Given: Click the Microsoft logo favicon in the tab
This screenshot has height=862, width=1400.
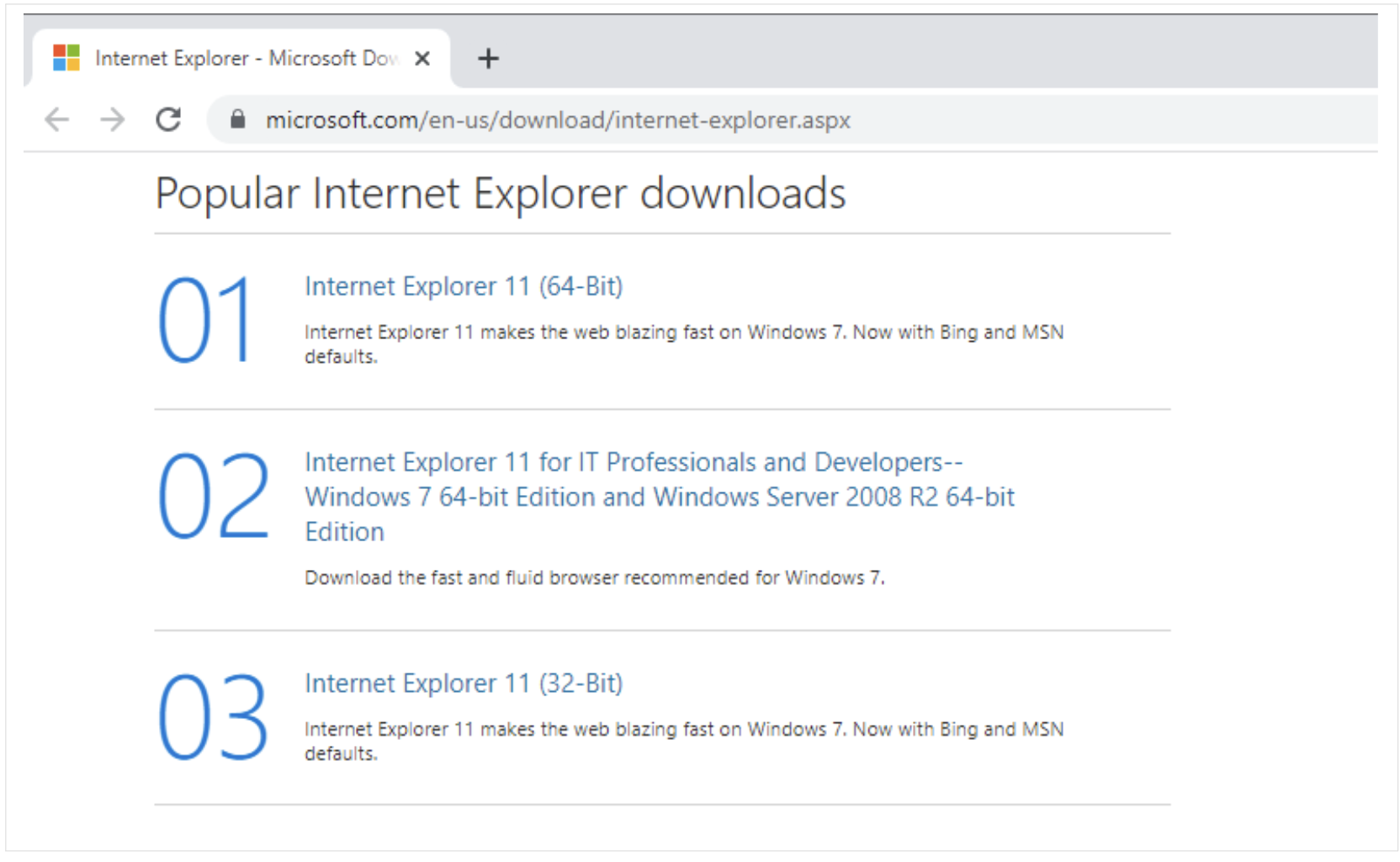Looking at the screenshot, I should point(66,58).
